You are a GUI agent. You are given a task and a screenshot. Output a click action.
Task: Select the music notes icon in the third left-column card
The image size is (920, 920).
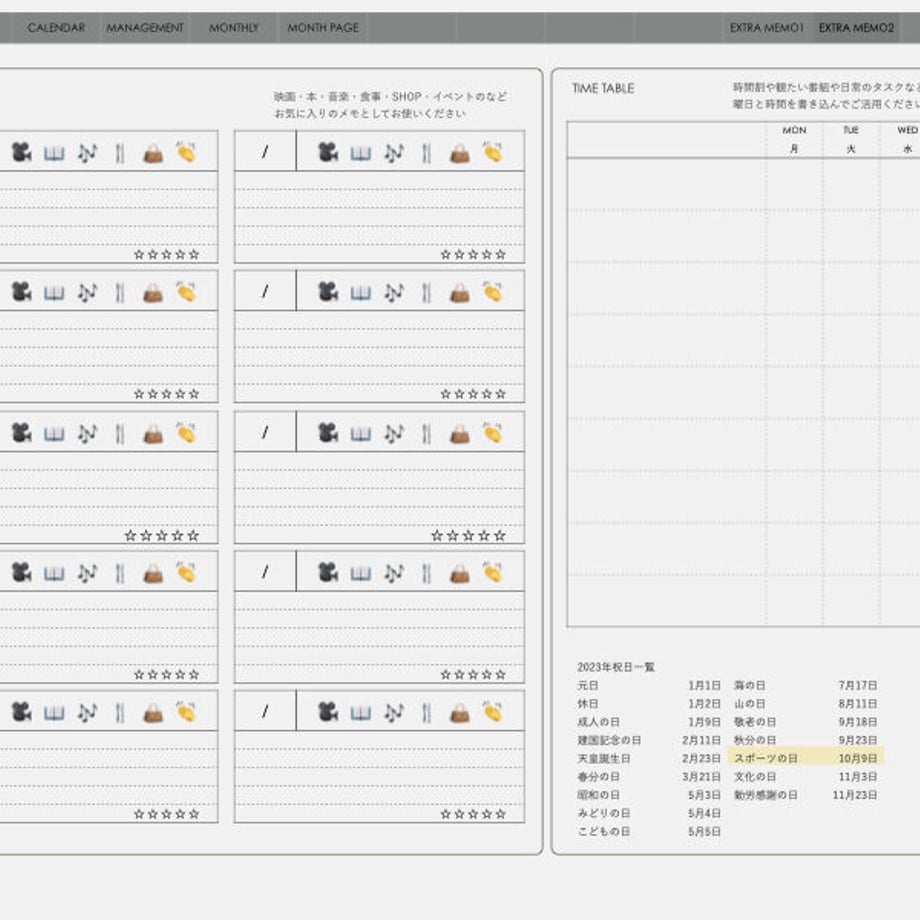[87, 434]
